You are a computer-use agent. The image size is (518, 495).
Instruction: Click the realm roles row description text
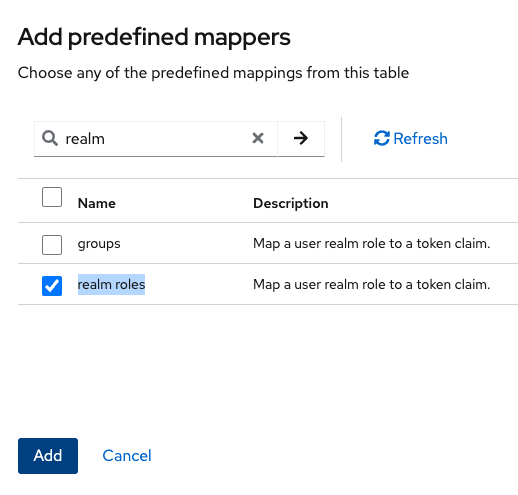point(372,285)
